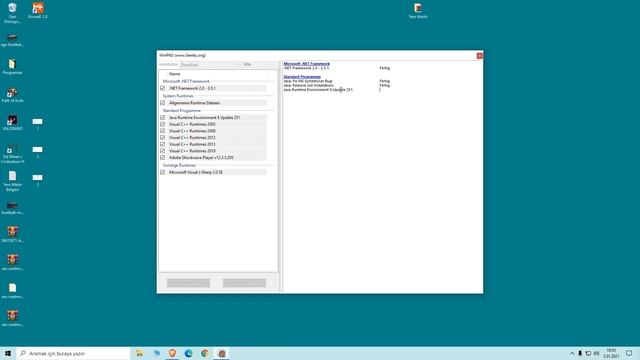Toggle Visual C++ Runtimes 2013 checkbox
Screen dimensions: 640x360
point(162,144)
